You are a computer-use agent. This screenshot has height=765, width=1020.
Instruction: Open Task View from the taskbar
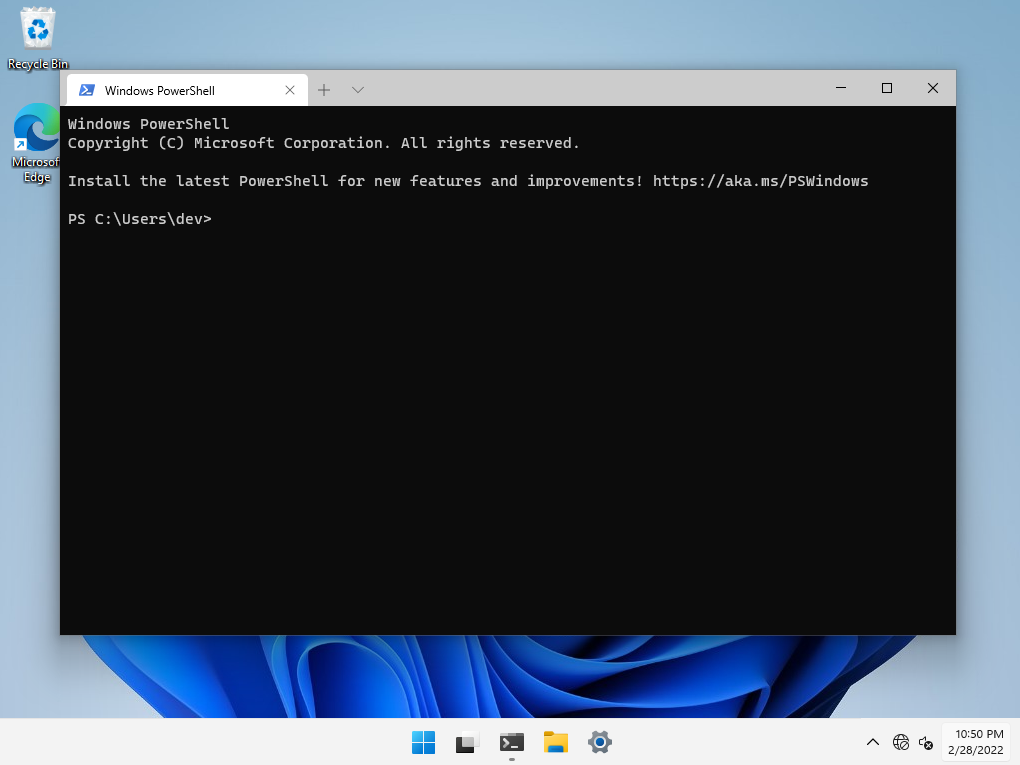[467, 742]
